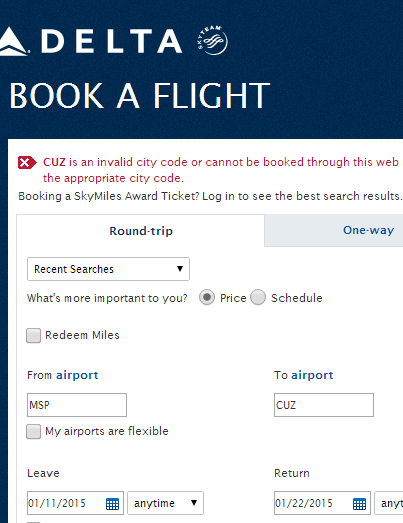
Task: Select the Price radio button
Action: [x=207, y=298]
